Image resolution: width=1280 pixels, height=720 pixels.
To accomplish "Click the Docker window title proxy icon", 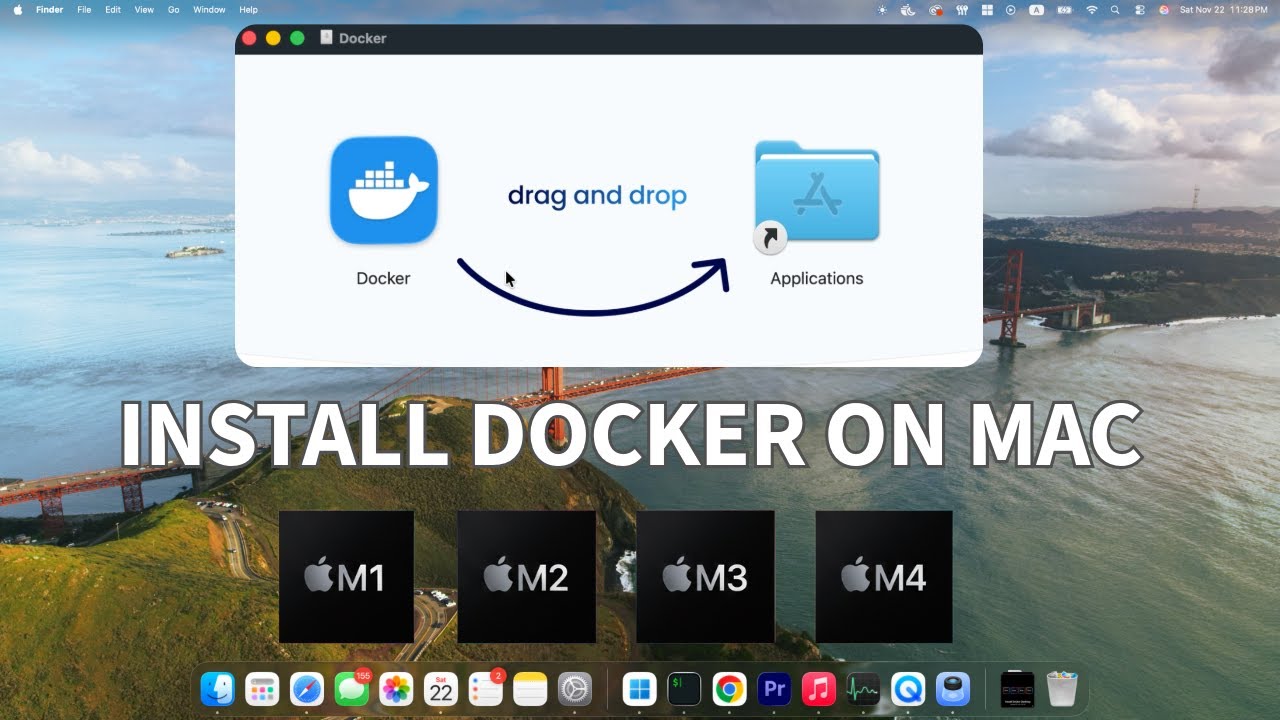I will tap(326, 37).
